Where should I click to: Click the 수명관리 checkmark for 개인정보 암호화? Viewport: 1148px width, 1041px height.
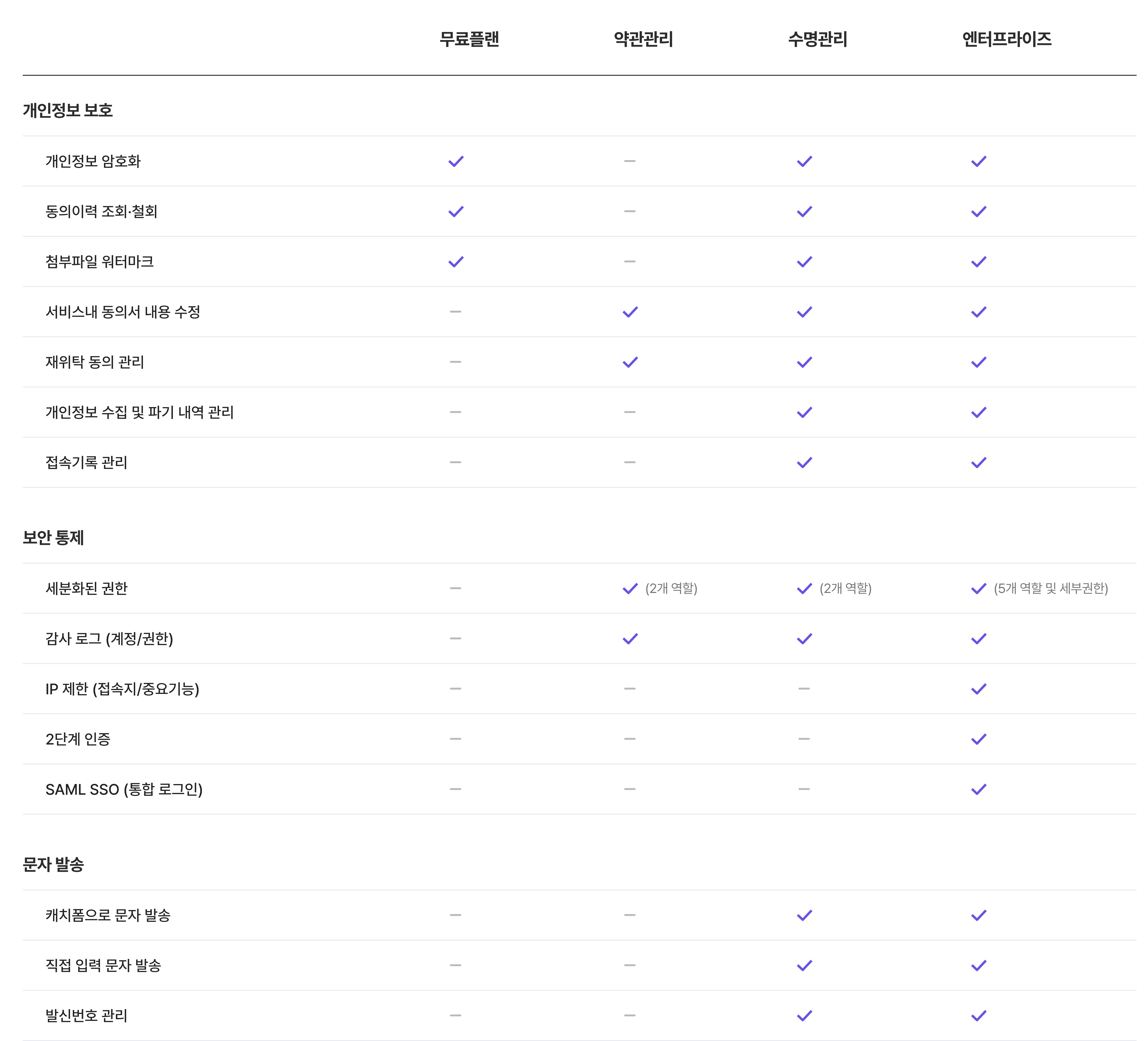(804, 161)
